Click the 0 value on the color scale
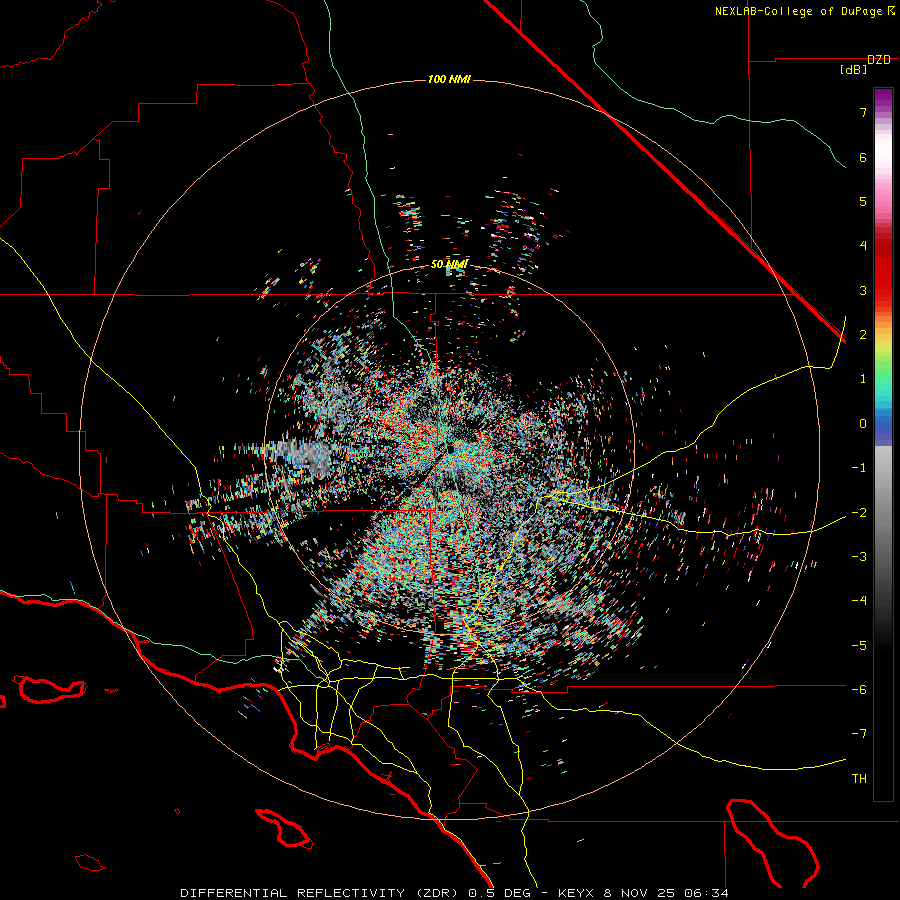900x900 pixels. pos(863,424)
